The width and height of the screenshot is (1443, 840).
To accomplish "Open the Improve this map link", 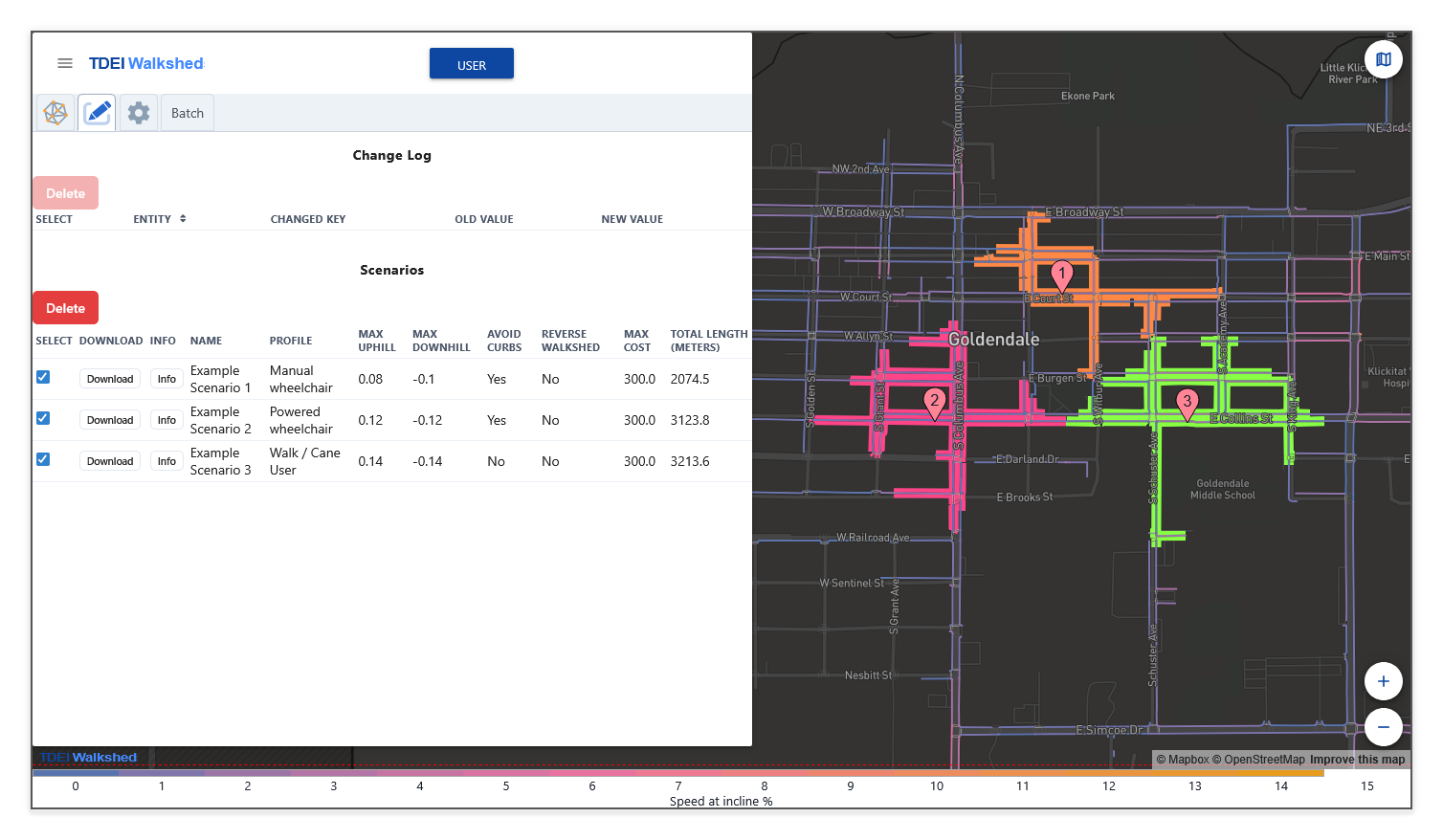I will tap(1357, 760).
